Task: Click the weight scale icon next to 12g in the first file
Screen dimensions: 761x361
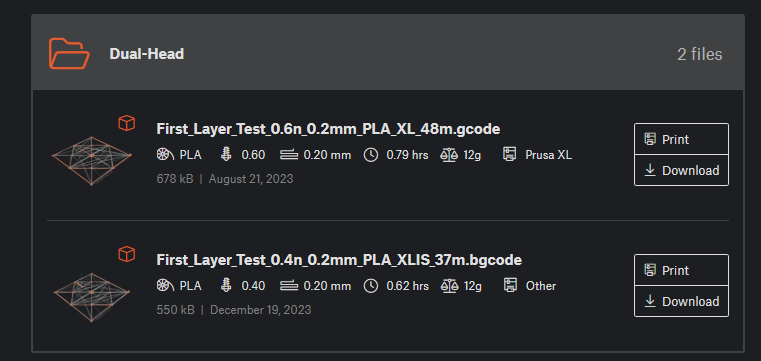Action: (449, 155)
